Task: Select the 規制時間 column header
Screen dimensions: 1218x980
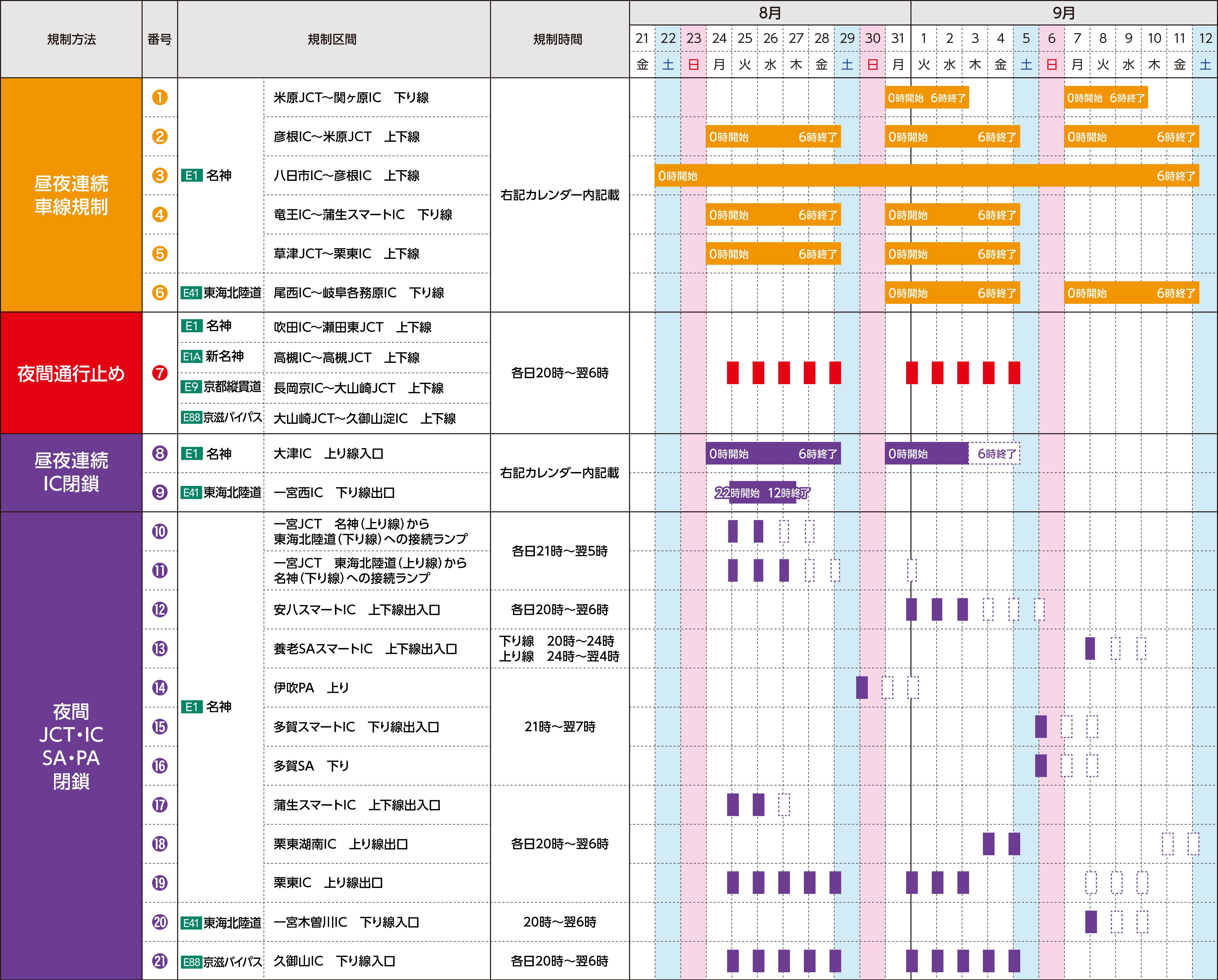Action: coord(559,39)
